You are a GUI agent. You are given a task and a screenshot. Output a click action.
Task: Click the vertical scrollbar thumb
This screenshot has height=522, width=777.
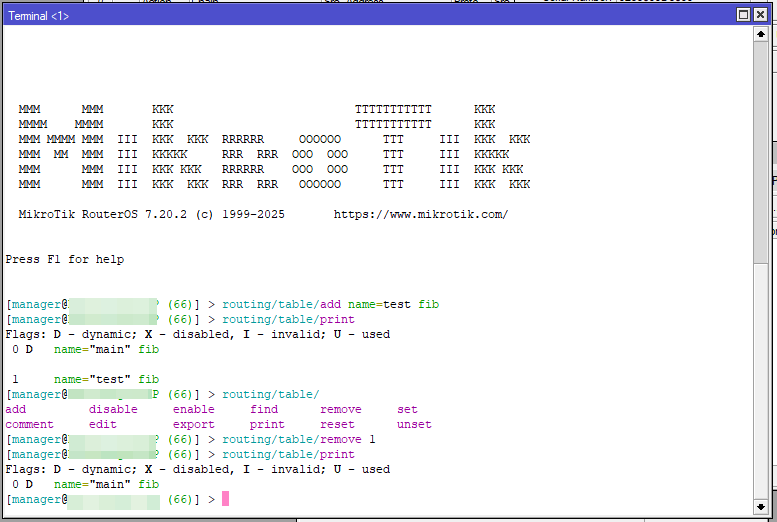(x=762, y=140)
